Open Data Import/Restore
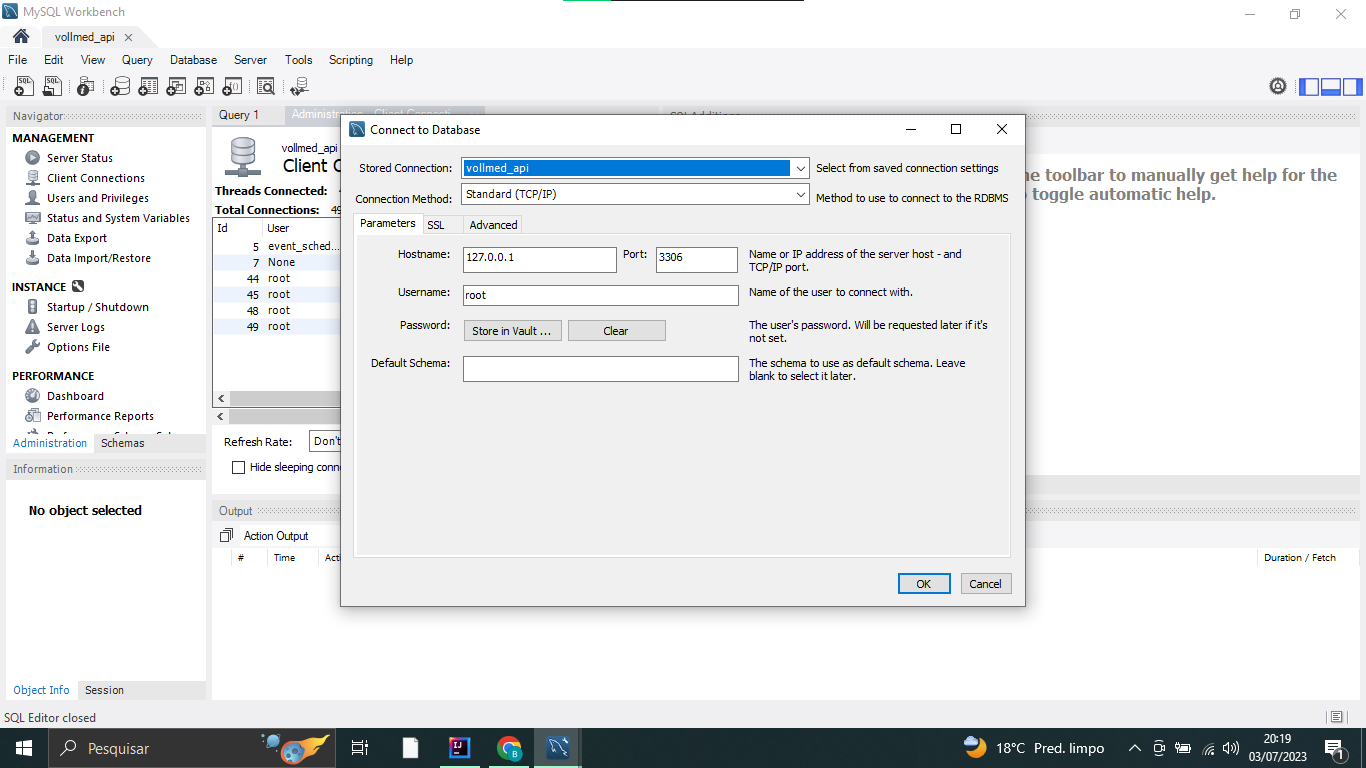1366x768 pixels. coord(99,258)
